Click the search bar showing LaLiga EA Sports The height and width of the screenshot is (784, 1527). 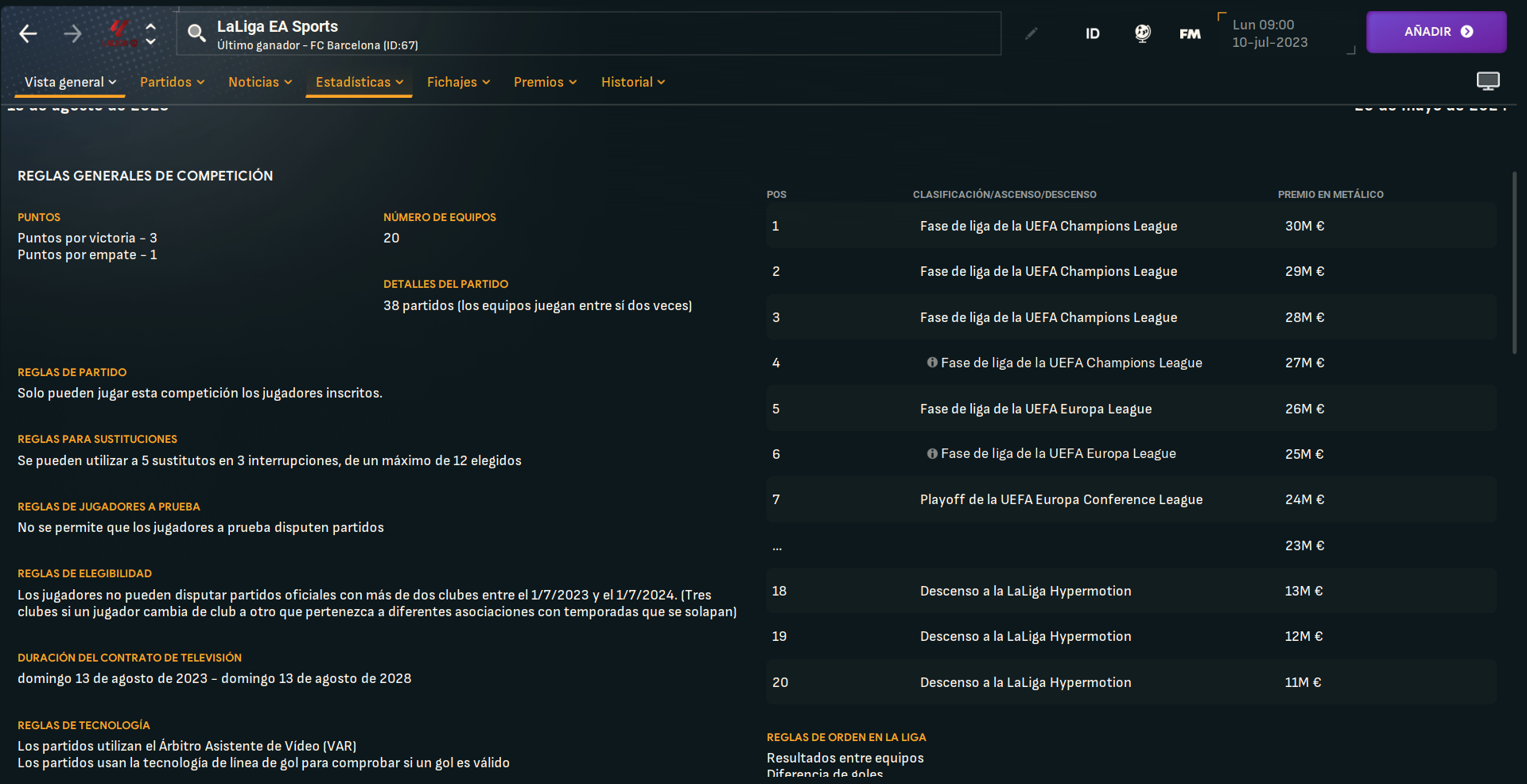pos(589,33)
